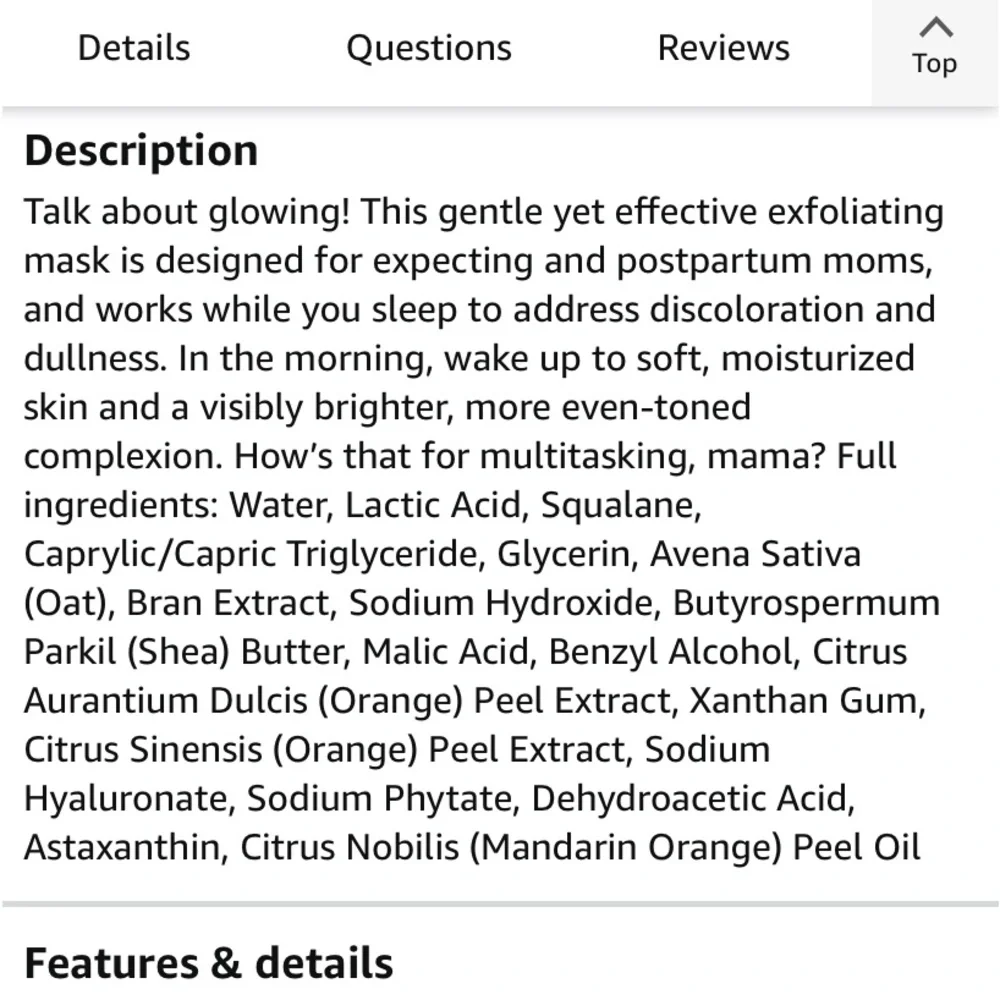Open the Questions tab
The width and height of the screenshot is (1000, 1000).
click(x=429, y=48)
